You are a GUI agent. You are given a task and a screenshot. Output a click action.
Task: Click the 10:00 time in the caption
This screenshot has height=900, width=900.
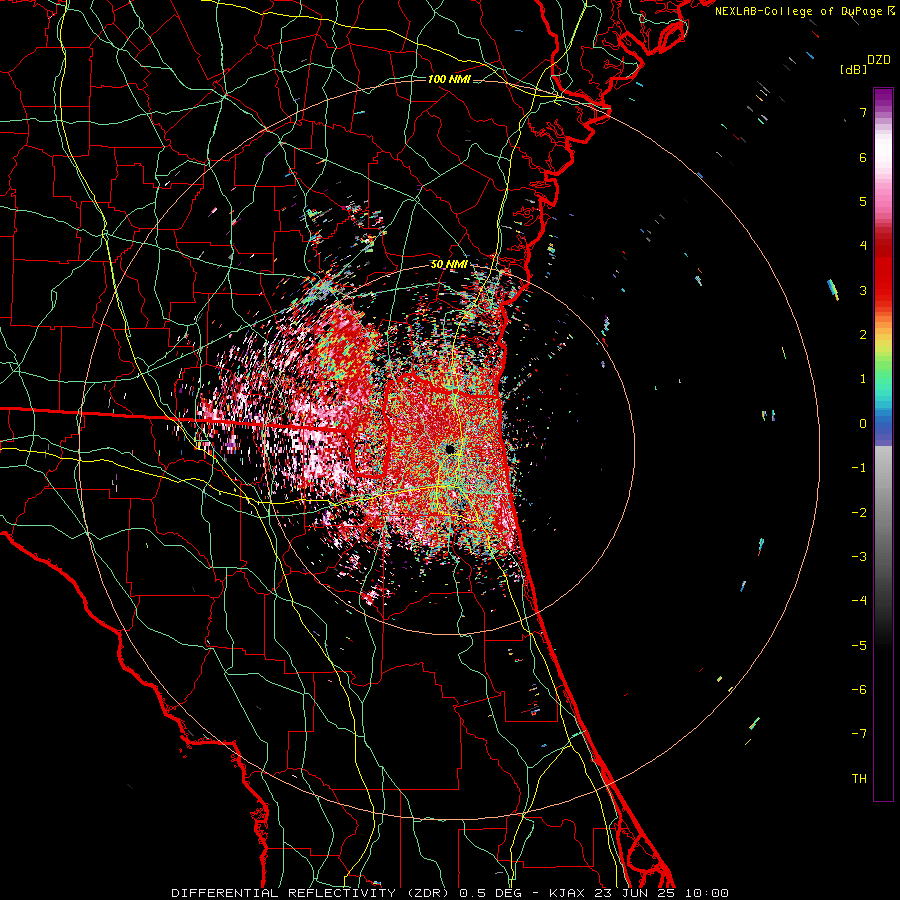click(x=707, y=893)
